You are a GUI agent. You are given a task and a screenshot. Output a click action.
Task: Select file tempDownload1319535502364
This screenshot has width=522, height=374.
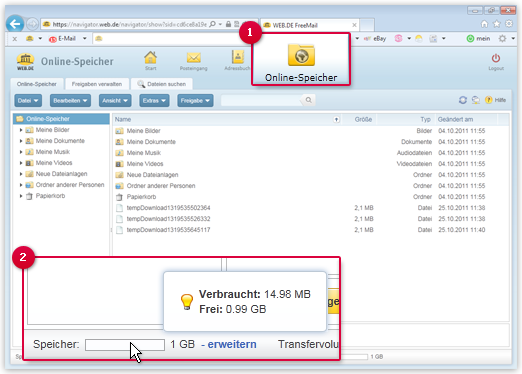[x=168, y=208]
